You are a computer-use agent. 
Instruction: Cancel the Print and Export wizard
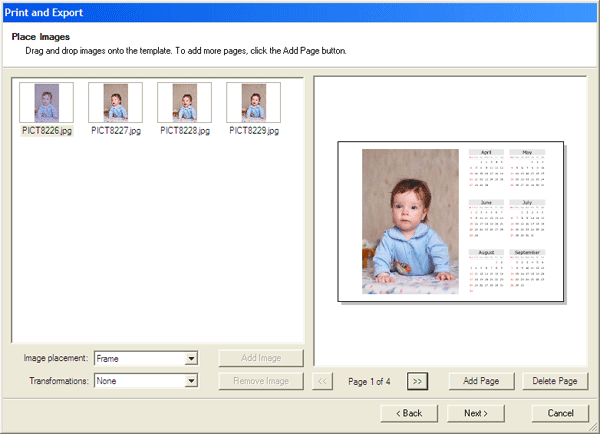pyautogui.click(x=560, y=413)
